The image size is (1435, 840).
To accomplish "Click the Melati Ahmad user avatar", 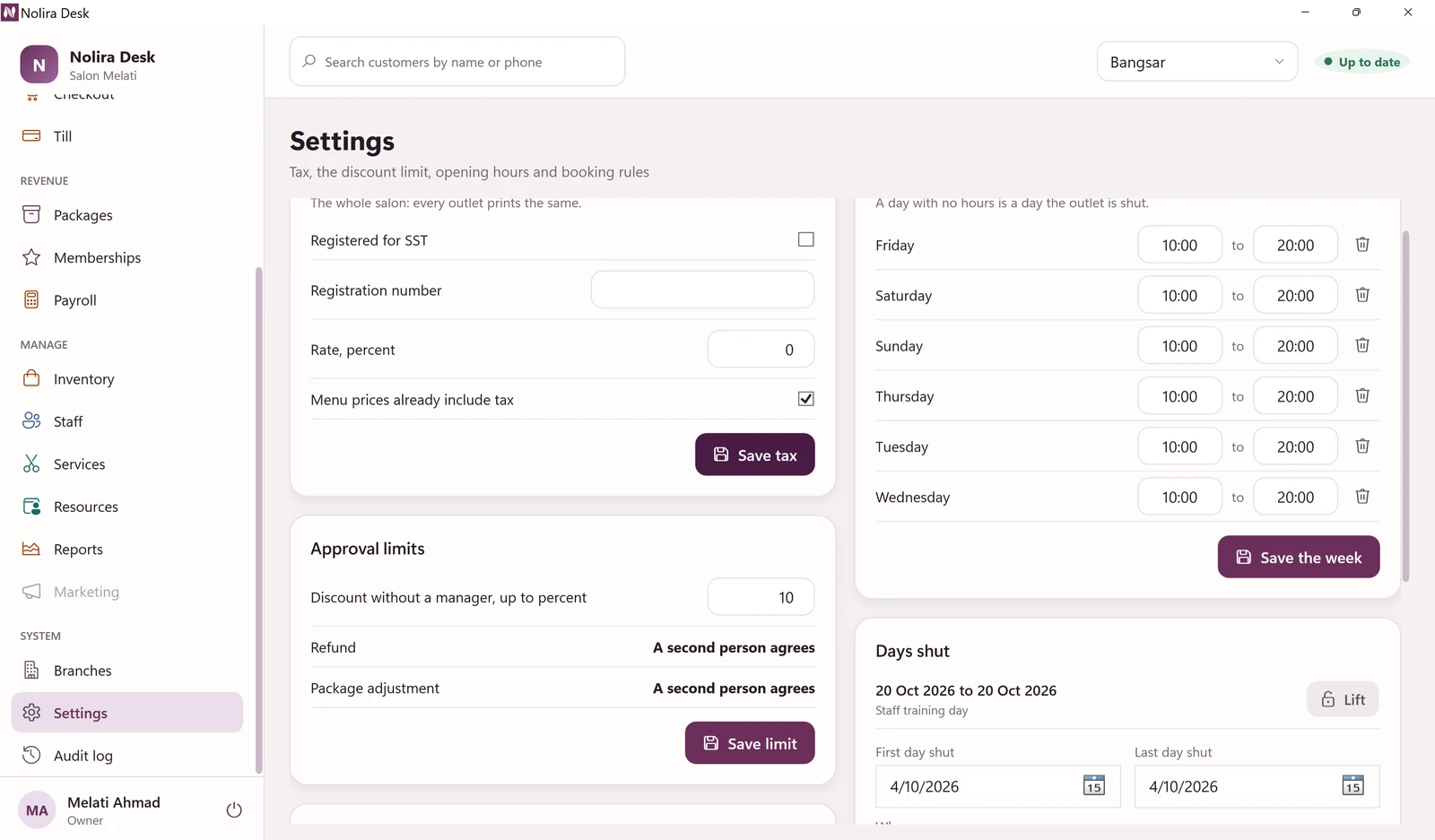I will click(37, 810).
